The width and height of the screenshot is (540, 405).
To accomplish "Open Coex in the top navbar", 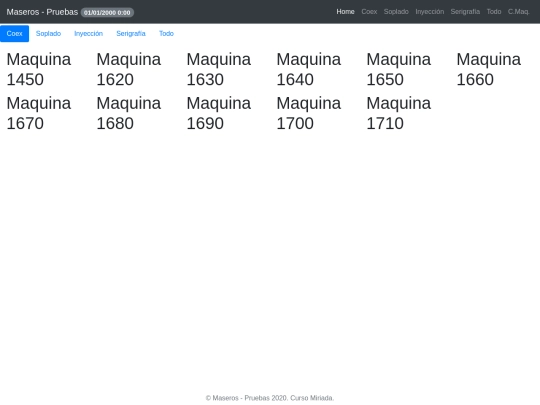I will point(369,12).
